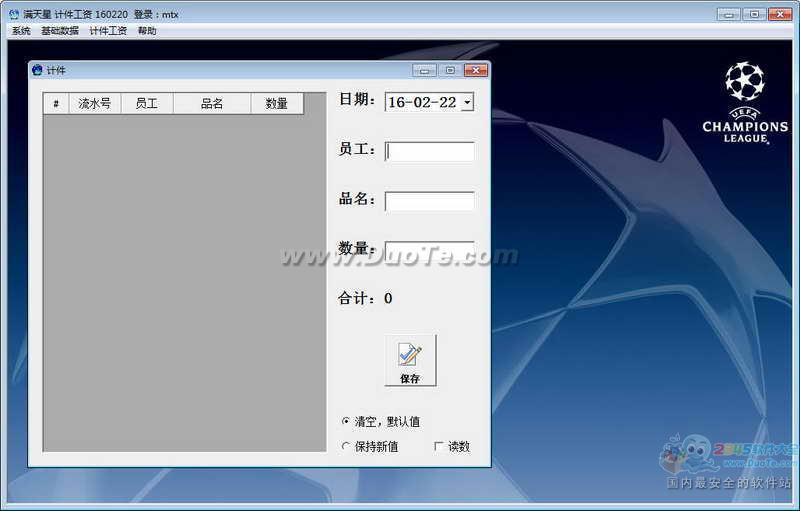Click the # column header

[x=56, y=104]
